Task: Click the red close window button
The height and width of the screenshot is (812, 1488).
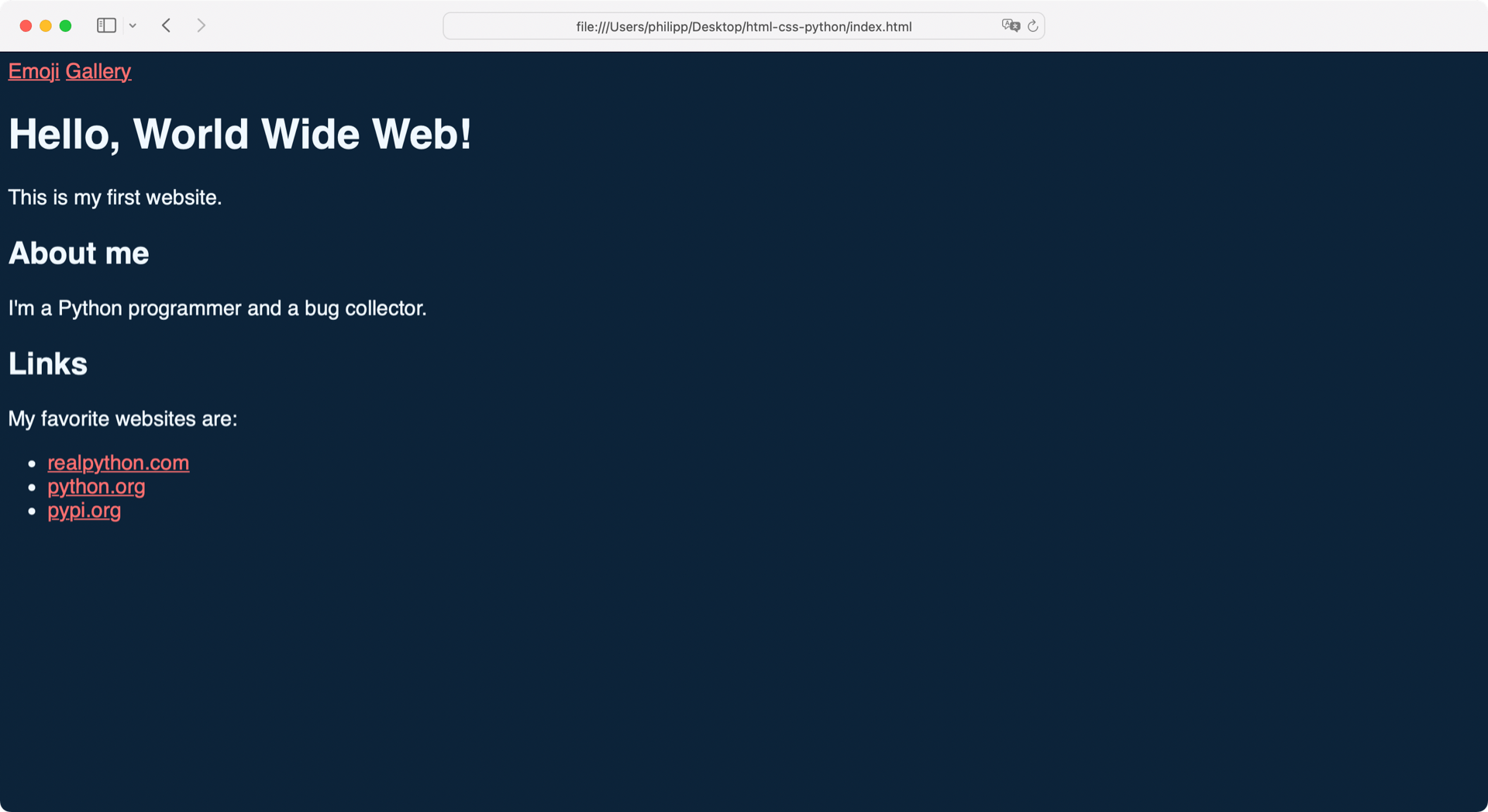Action: (26, 25)
